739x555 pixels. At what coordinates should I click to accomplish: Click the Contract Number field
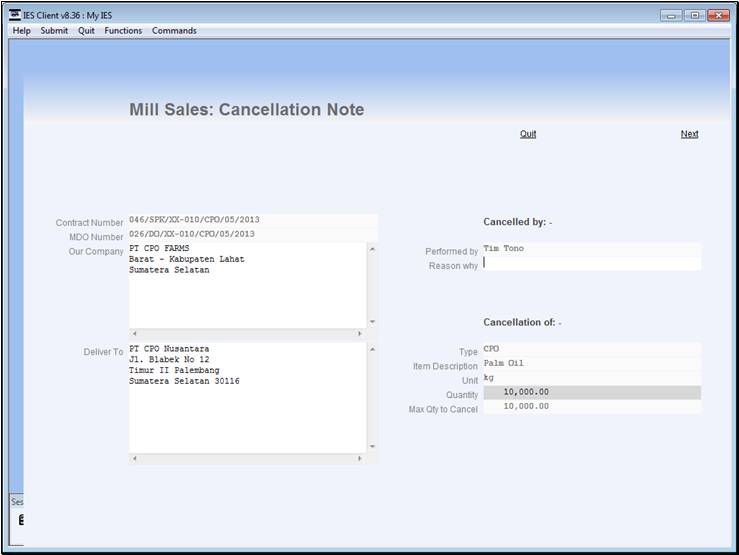(253, 220)
